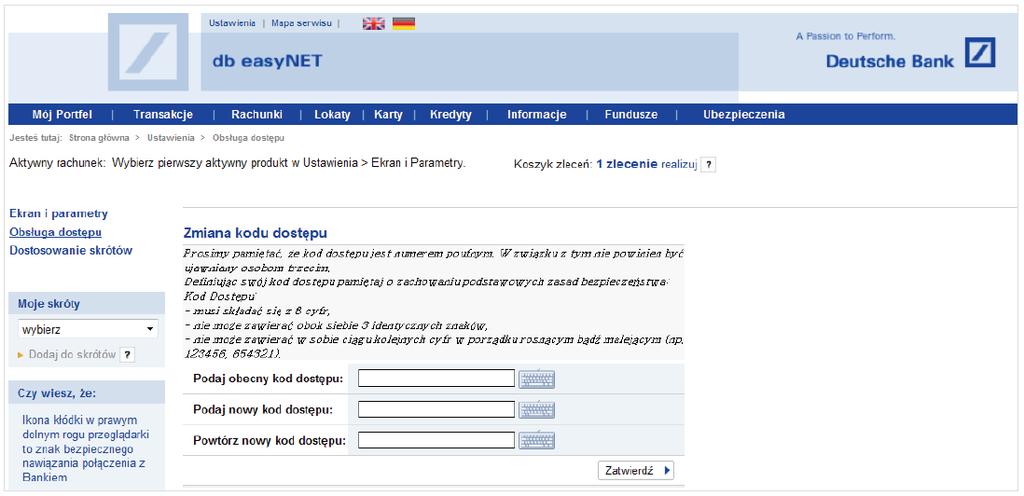Click Ustawienia in the breadcrumb trail
Image resolution: width=1024 pixels, height=496 pixels.
pos(170,138)
